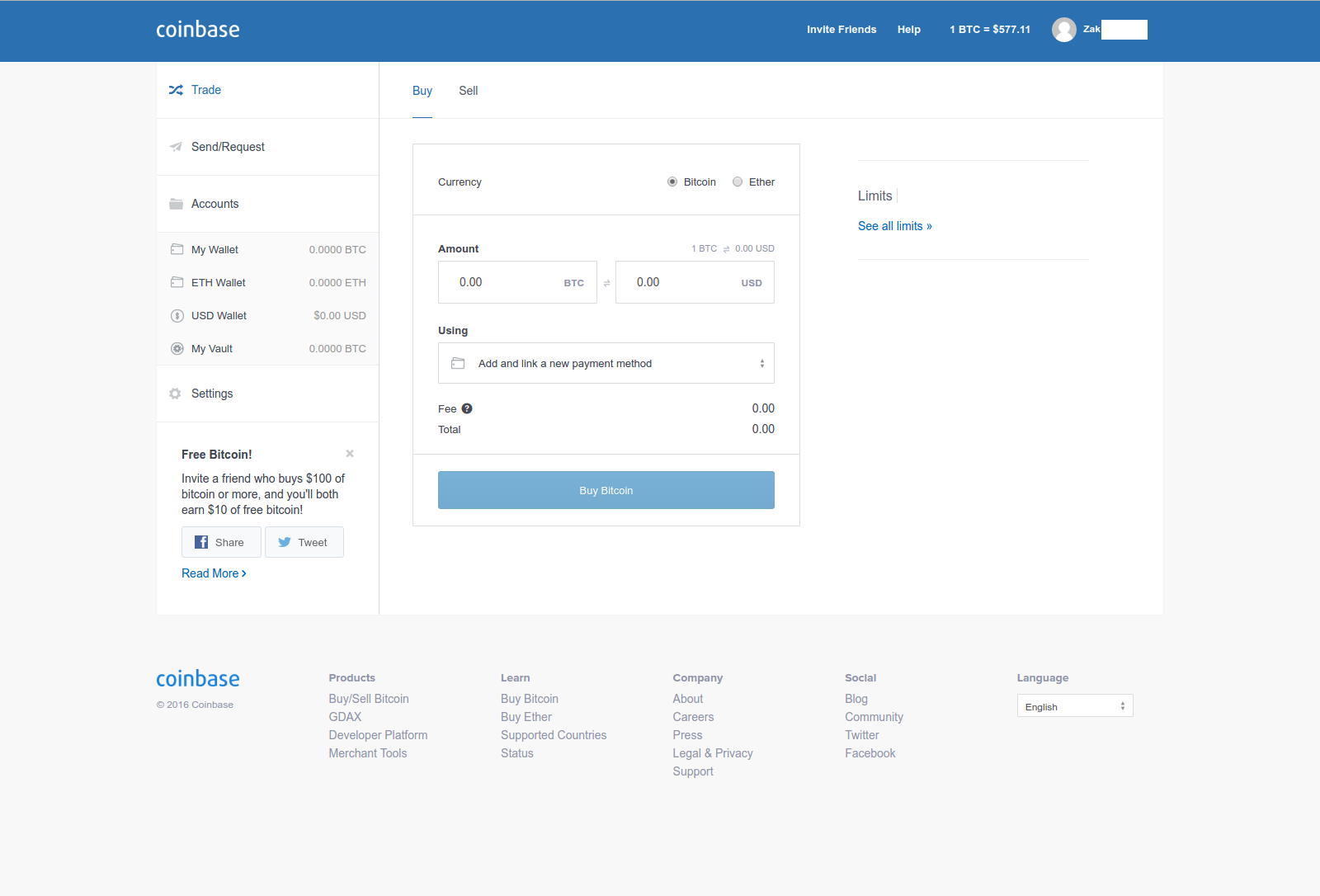The height and width of the screenshot is (896, 1320).
Task: Click the Fee help question mark icon
Action: tap(467, 408)
